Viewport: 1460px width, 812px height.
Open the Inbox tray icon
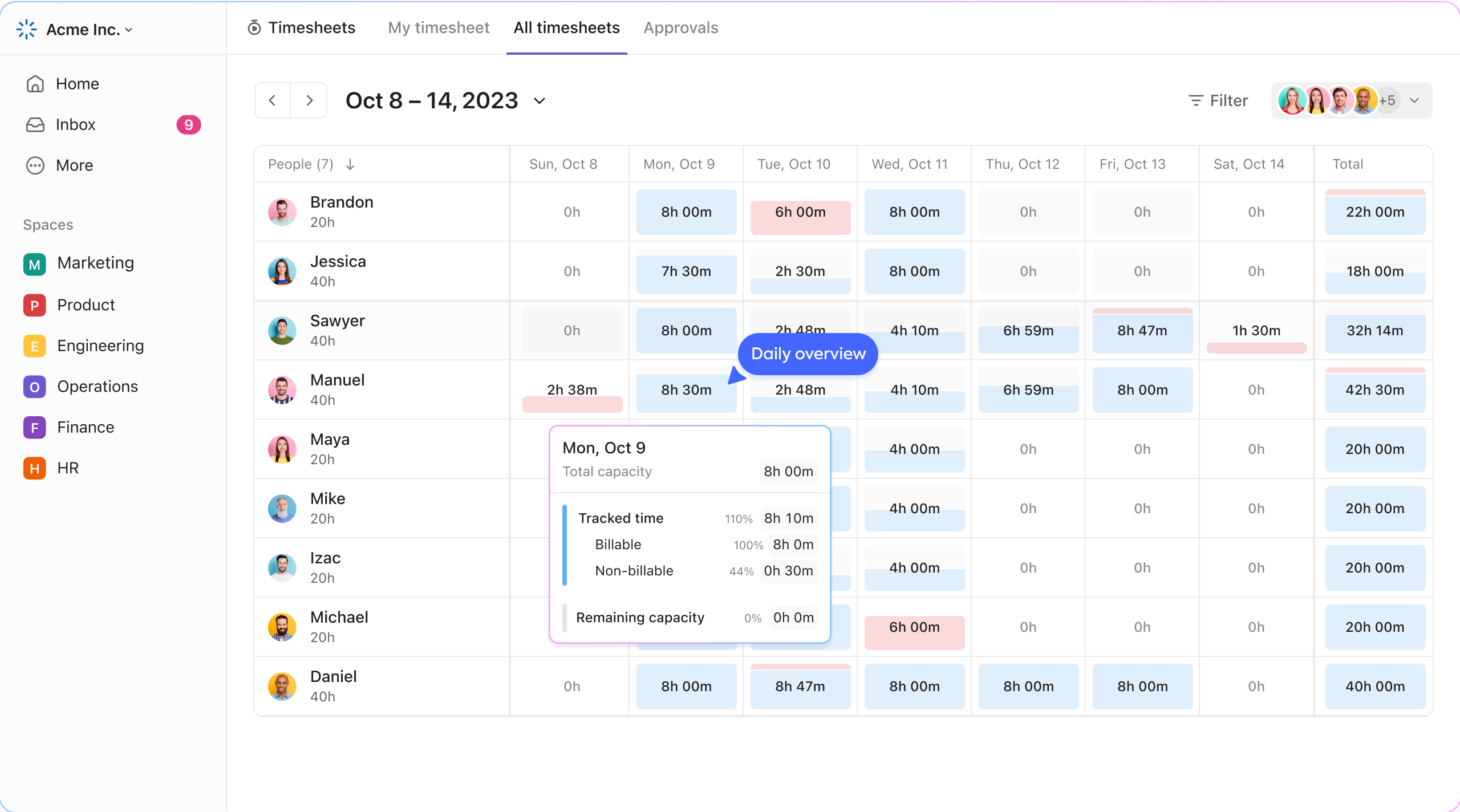tap(35, 125)
